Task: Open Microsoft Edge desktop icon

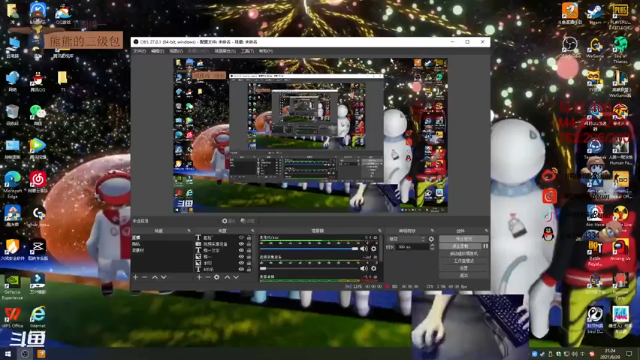Action: (13, 184)
